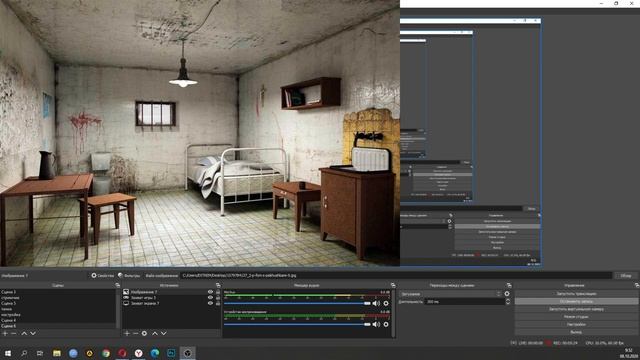Open gear settings for the Mic audio channel
The width and height of the screenshot is (640, 360).
(386, 303)
